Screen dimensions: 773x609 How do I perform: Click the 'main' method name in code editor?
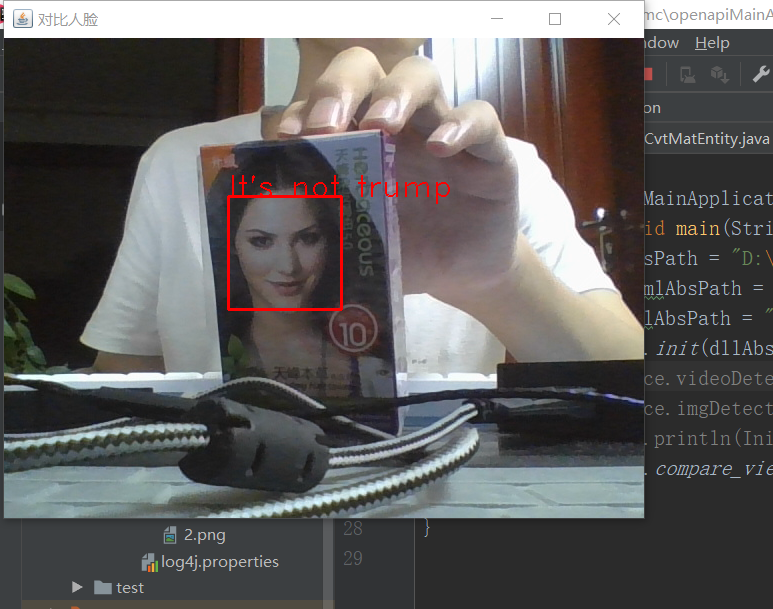coord(698,229)
